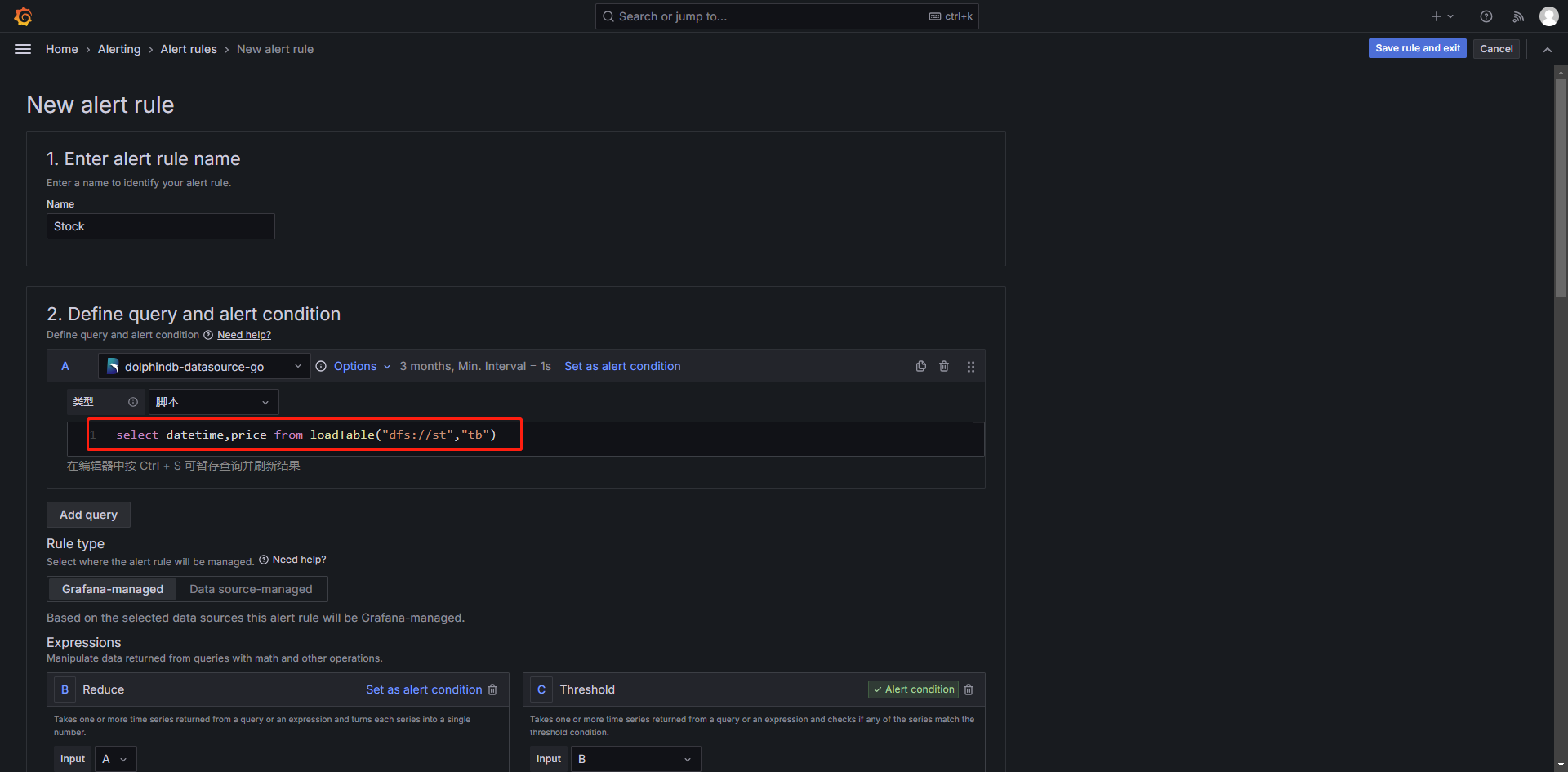The width and height of the screenshot is (1568, 772).
Task: Duplicate query A with the copy icon
Action: (921, 367)
